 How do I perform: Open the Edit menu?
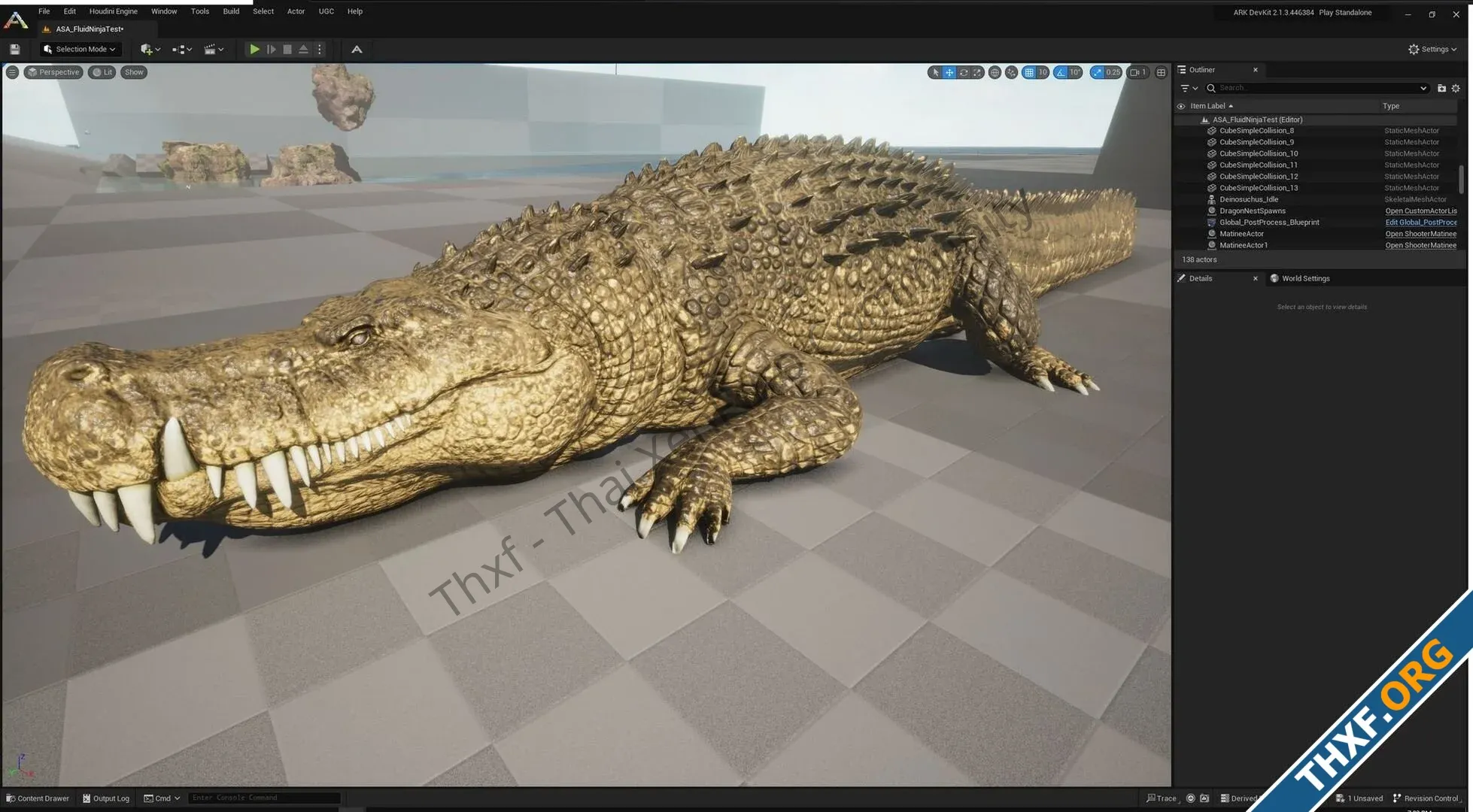point(70,11)
